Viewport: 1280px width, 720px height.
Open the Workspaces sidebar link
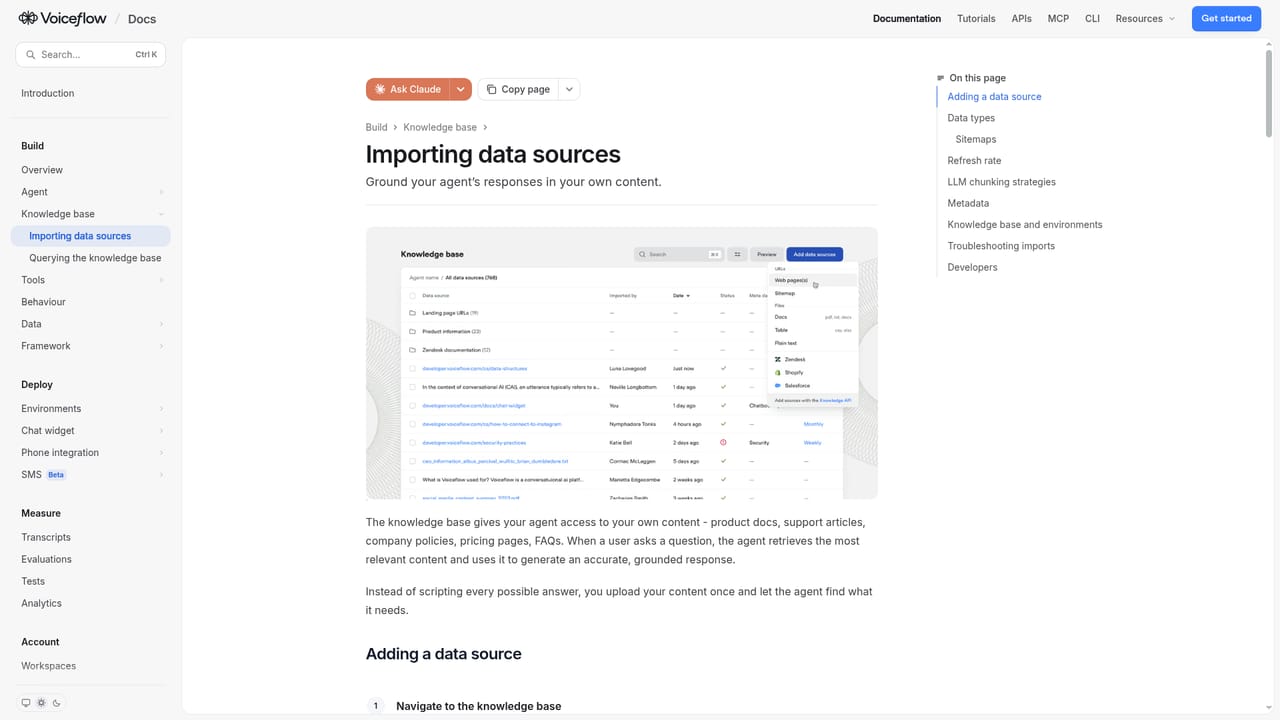click(x=48, y=666)
